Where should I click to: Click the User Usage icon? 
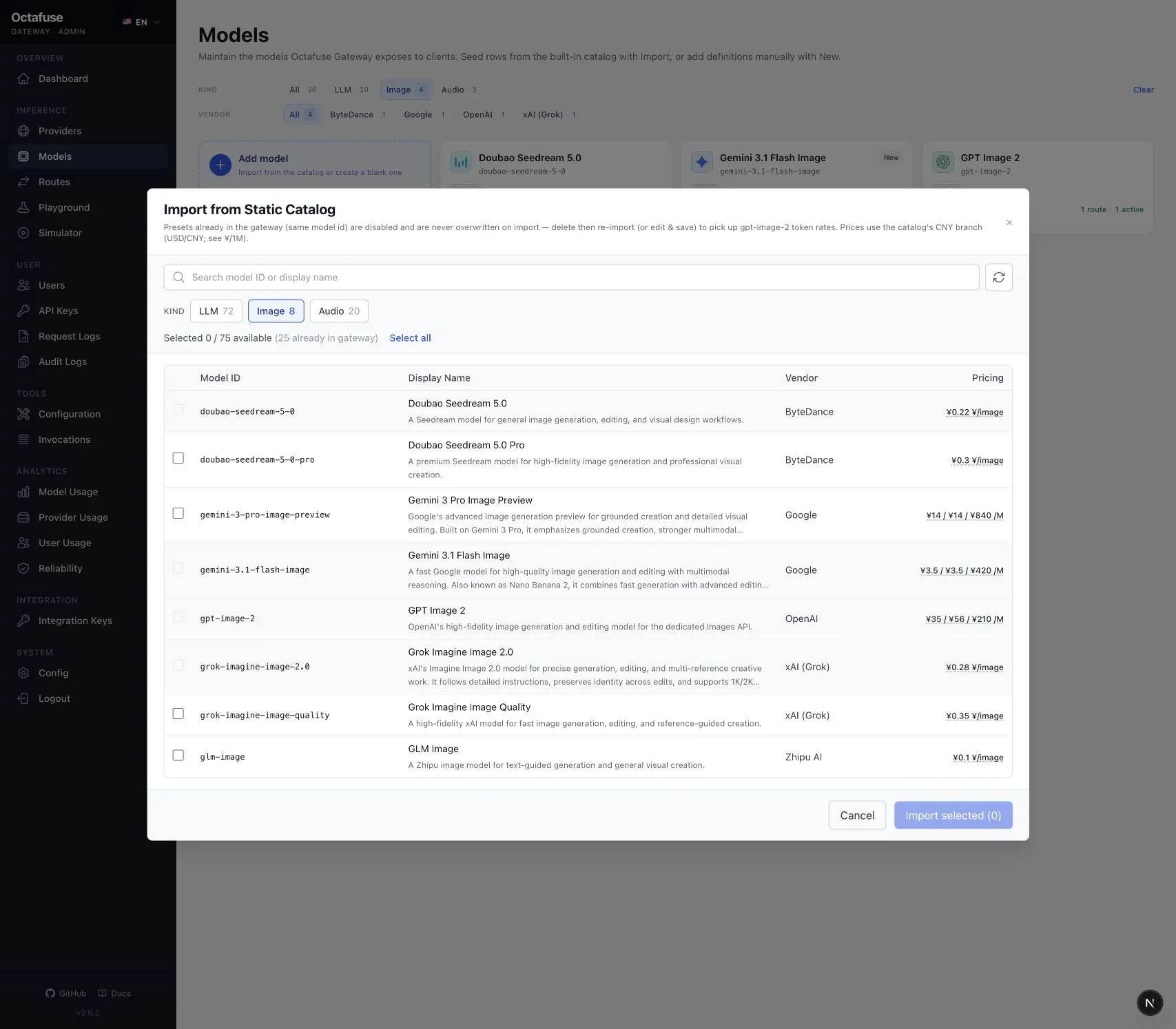(23, 543)
